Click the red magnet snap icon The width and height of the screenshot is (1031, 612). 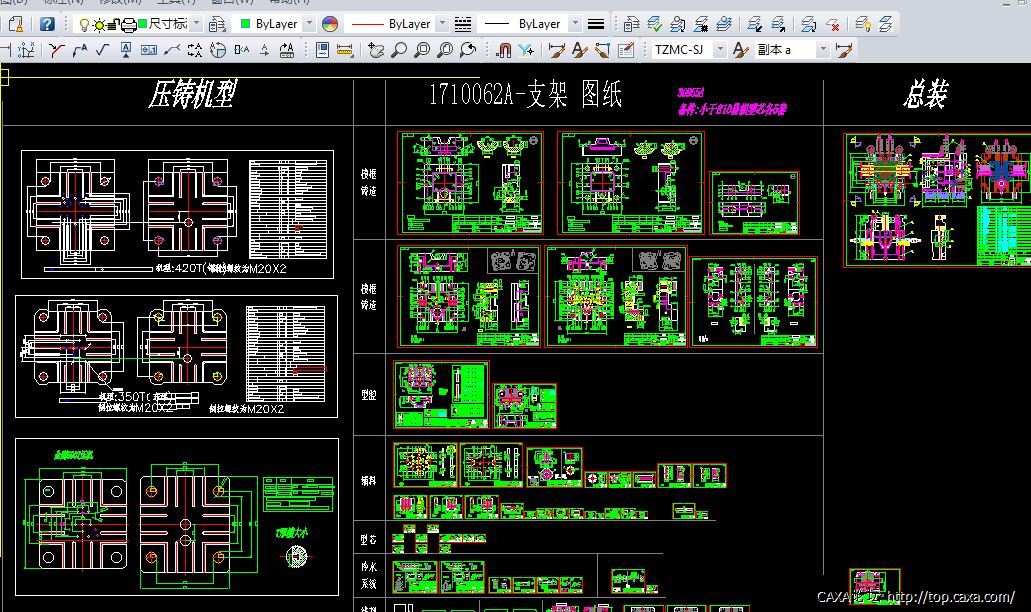[x=503, y=49]
